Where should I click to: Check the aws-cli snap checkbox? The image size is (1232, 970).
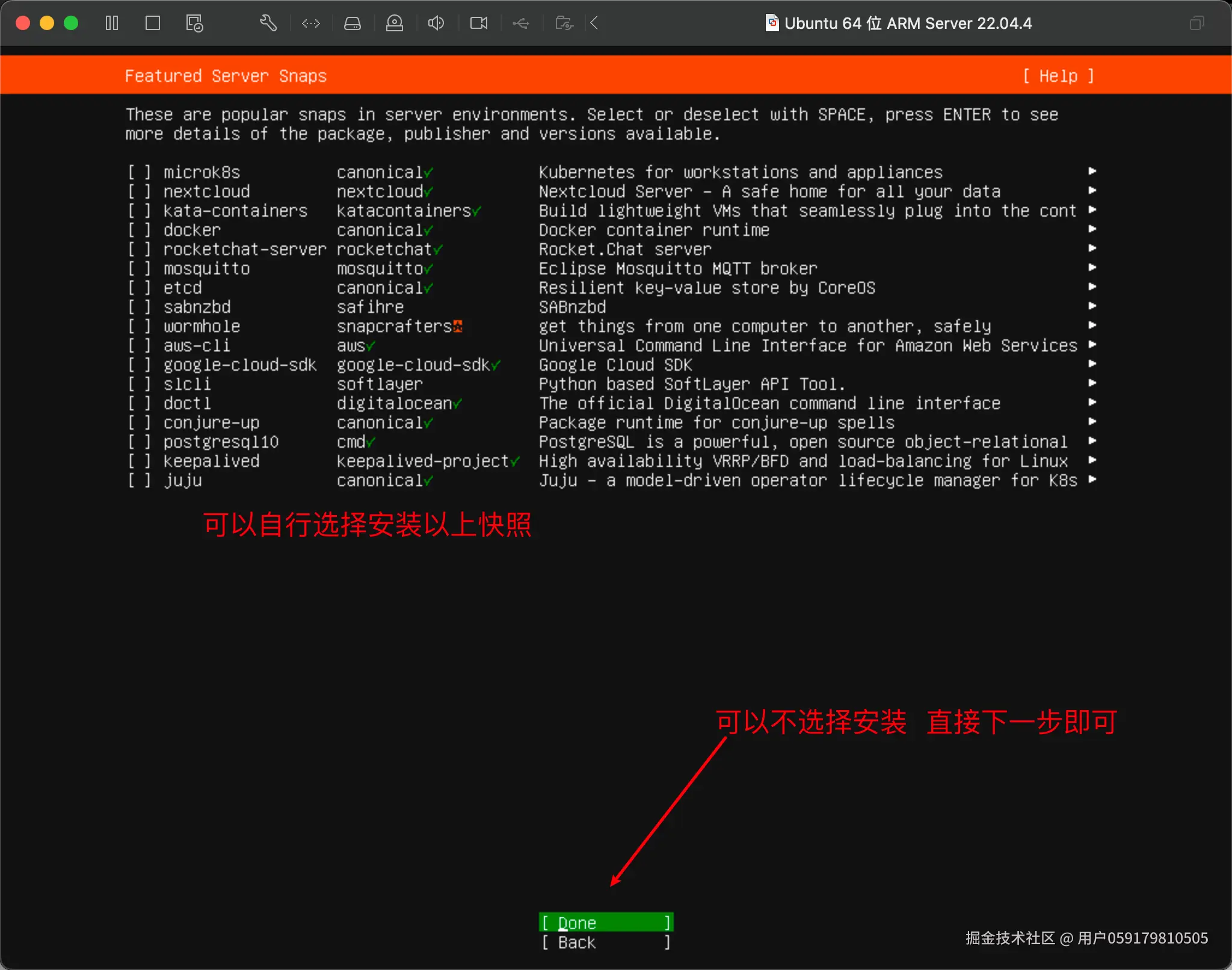pyautogui.click(x=139, y=346)
